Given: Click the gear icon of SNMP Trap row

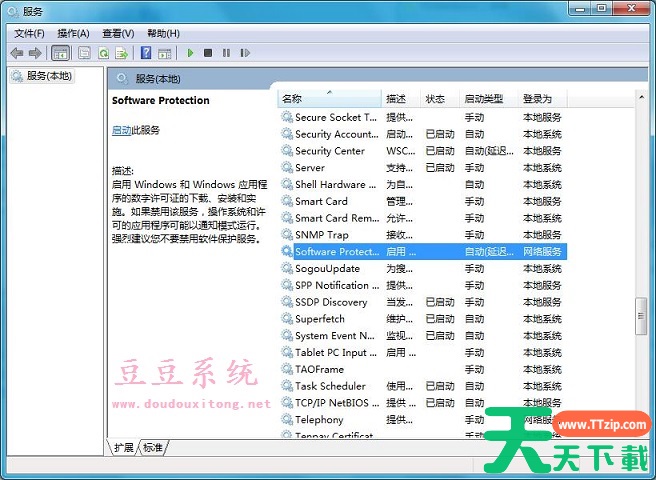Looking at the screenshot, I should pyautogui.click(x=287, y=235).
